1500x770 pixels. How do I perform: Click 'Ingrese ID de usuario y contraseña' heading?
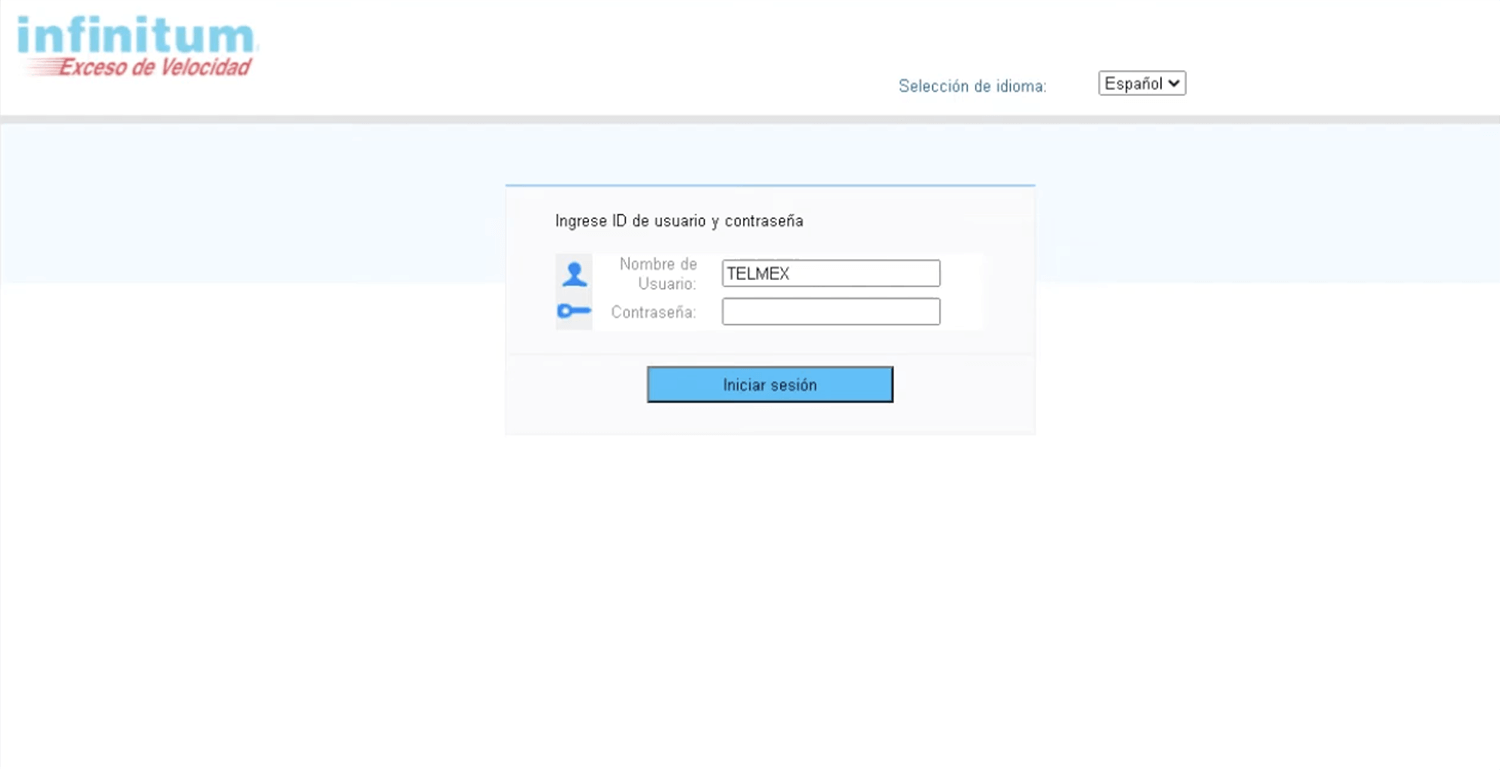(679, 221)
